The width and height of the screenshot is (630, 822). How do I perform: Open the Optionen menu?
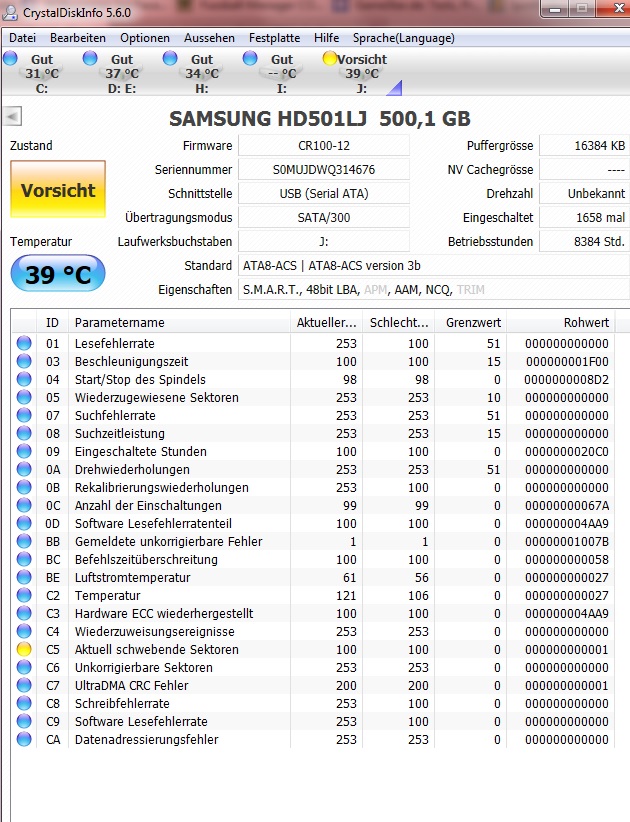145,38
